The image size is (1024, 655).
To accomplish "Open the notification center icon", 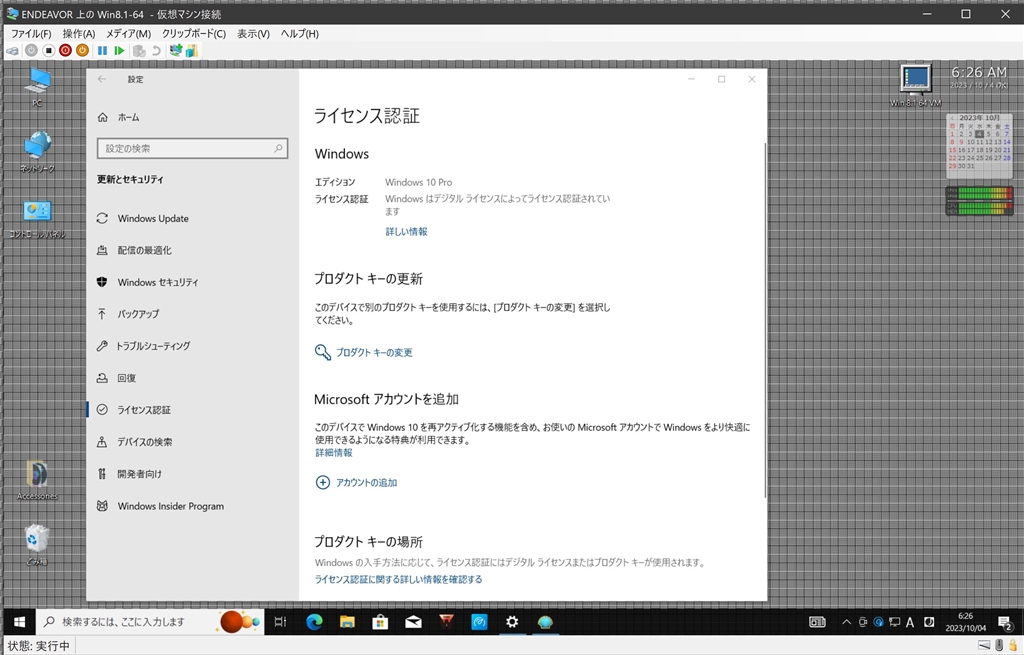I will click(1004, 622).
